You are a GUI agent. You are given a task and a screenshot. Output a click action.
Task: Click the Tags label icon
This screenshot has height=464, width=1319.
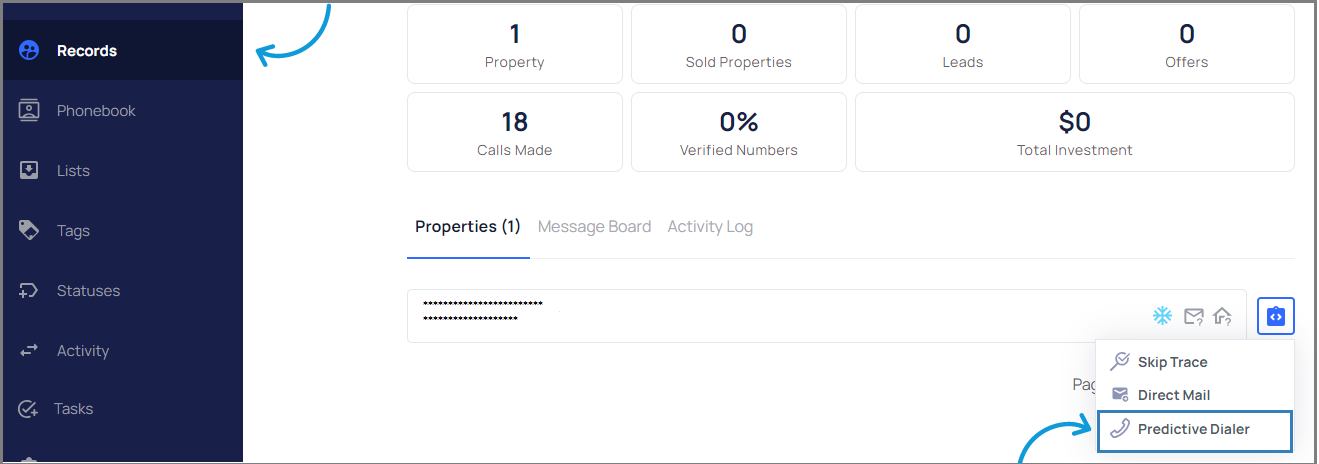29,231
